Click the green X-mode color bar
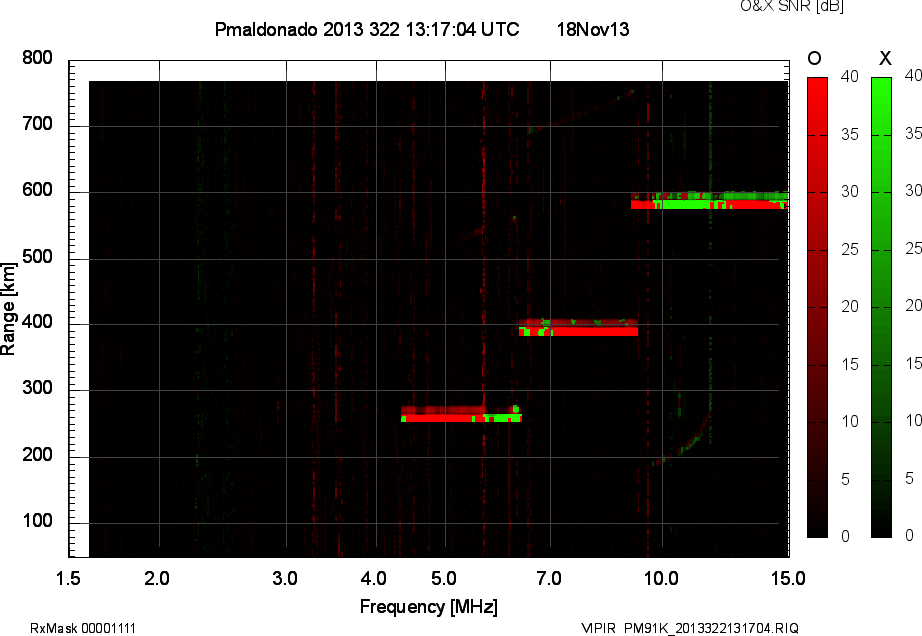Viewport: 922px width, 636px height. (x=881, y=307)
